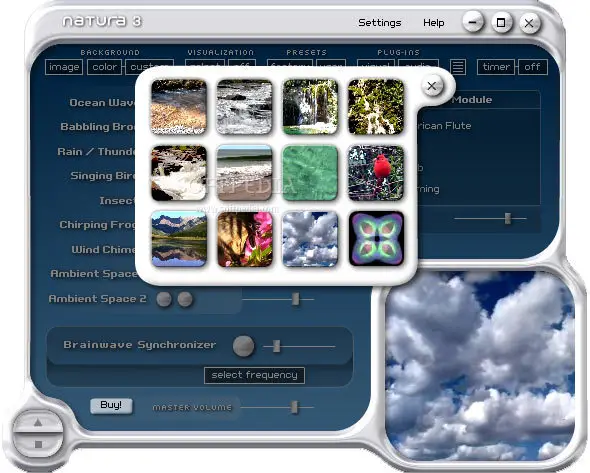Select the clouds thumbnail in picker
The height and width of the screenshot is (473, 590).
pos(310,239)
